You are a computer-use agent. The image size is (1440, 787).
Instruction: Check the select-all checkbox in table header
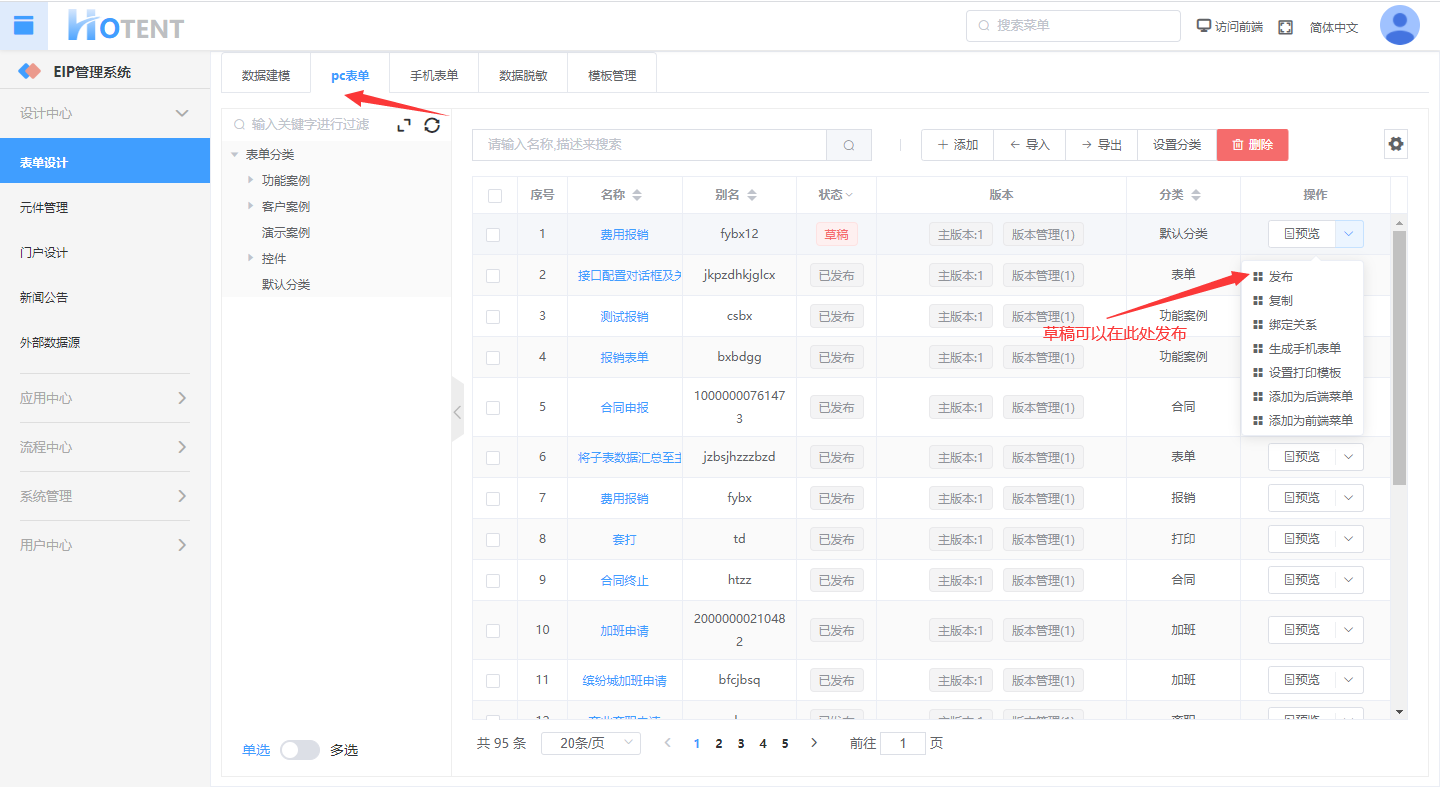point(495,196)
